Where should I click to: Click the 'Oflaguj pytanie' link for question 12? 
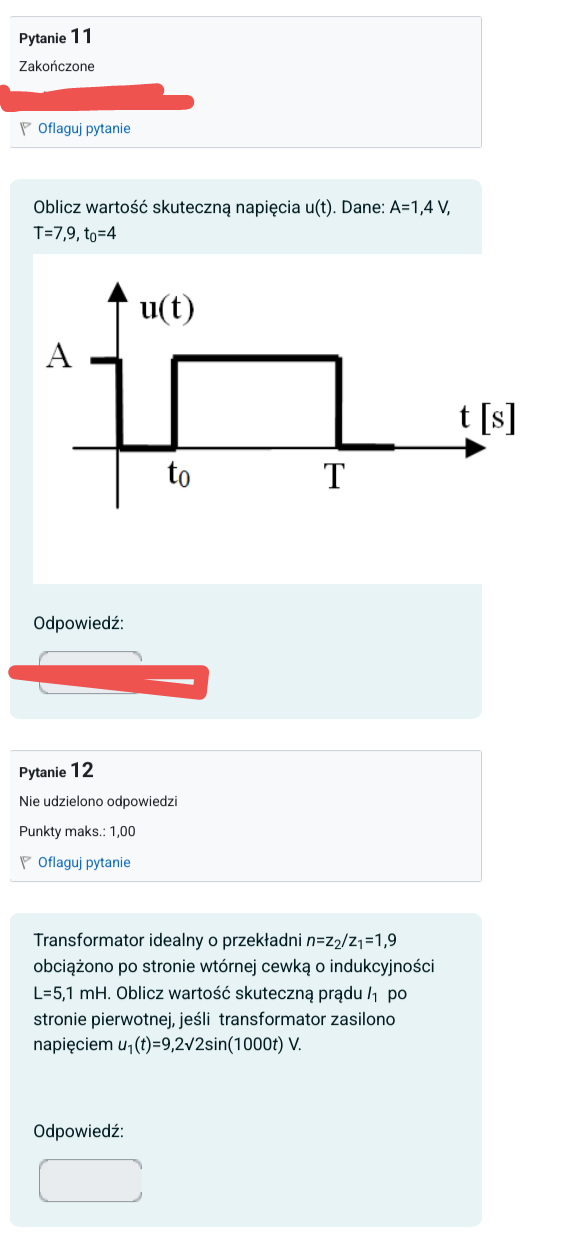pyautogui.click(x=84, y=862)
